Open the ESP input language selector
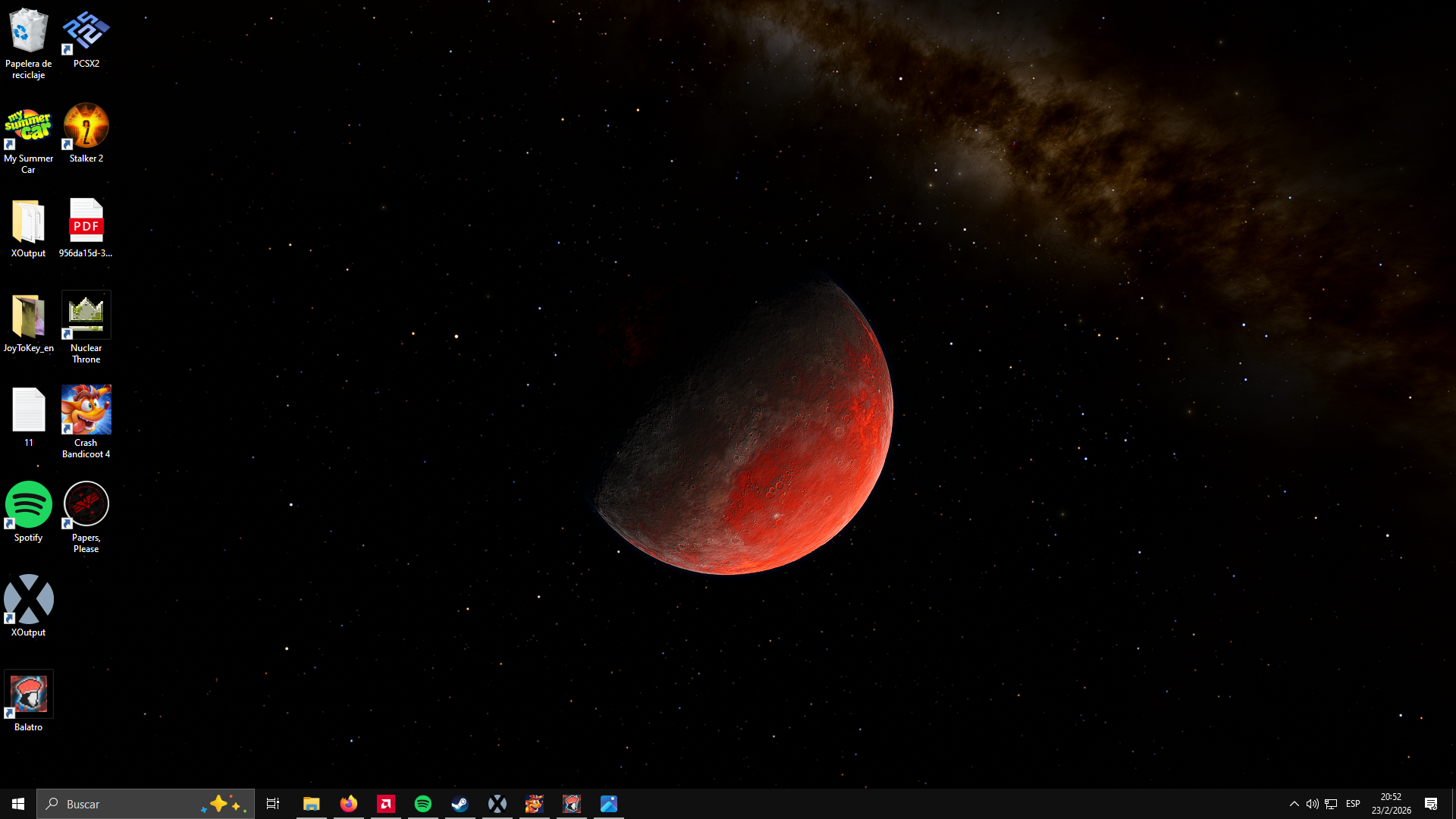 pyautogui.click(x=1353, y=804)
